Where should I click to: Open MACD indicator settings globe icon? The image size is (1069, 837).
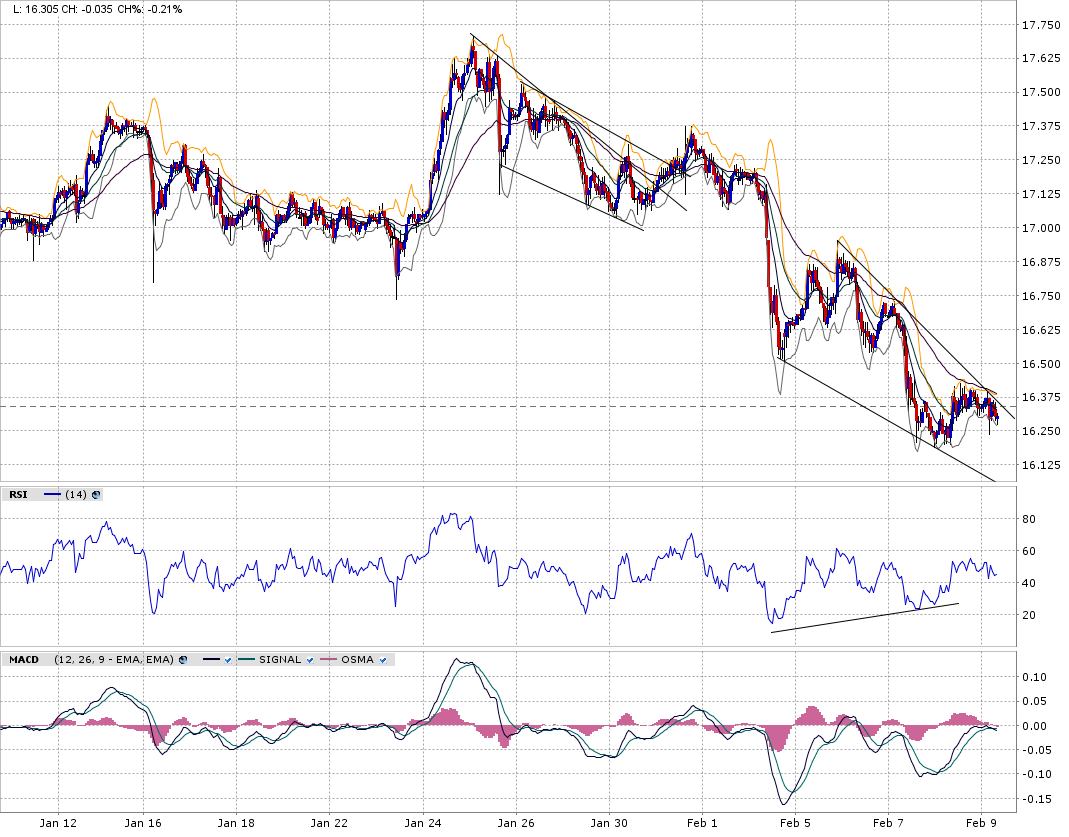pyautogui.click(x=182, y=660)
